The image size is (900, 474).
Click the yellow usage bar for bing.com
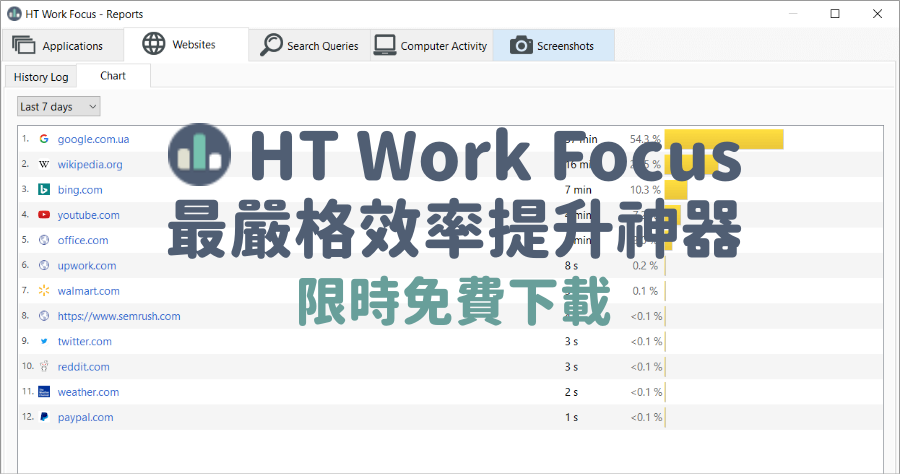coord(676,190)
